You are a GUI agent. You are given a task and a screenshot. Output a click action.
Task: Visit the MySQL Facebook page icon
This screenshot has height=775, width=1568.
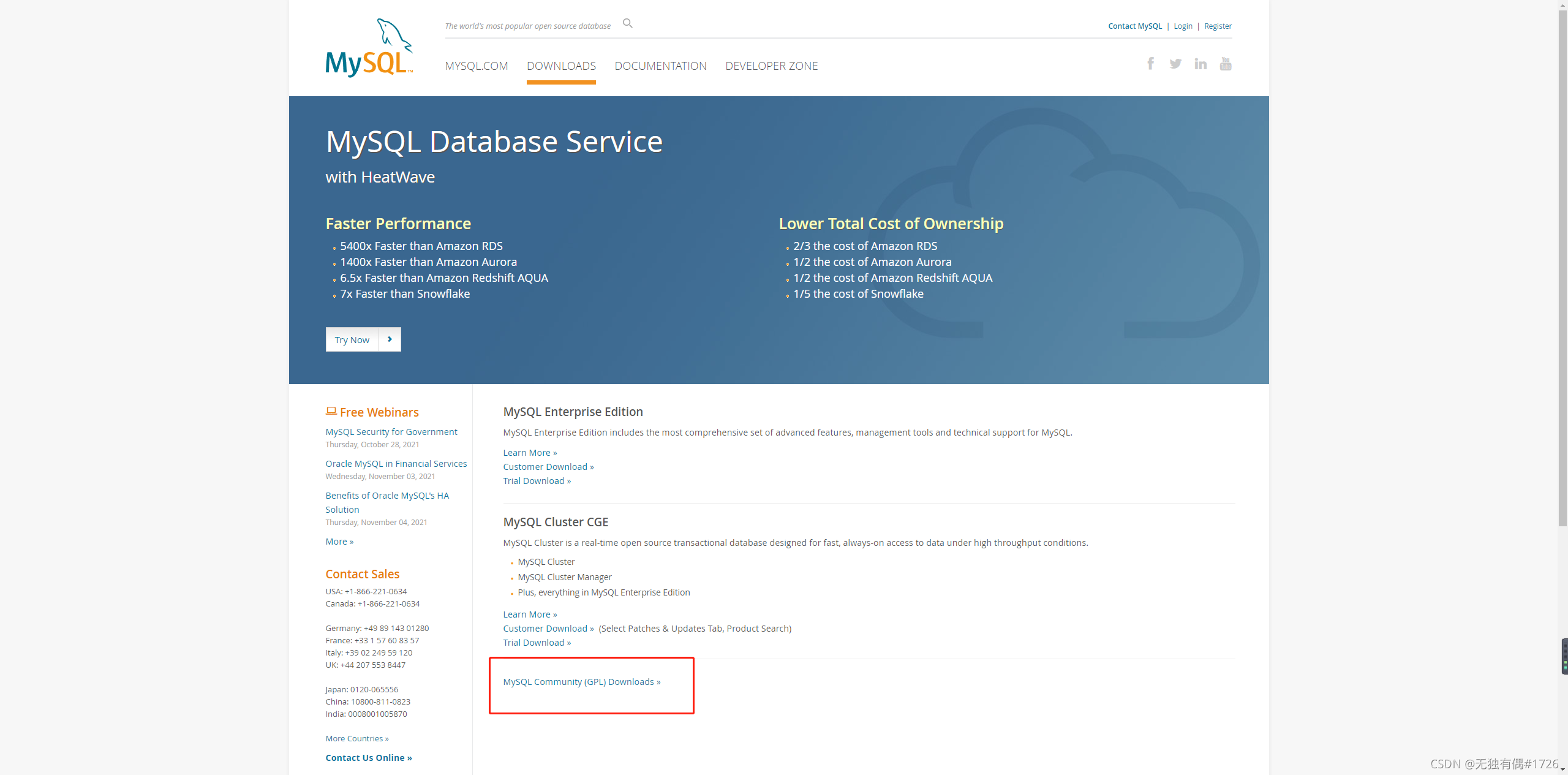point(1150,64)
